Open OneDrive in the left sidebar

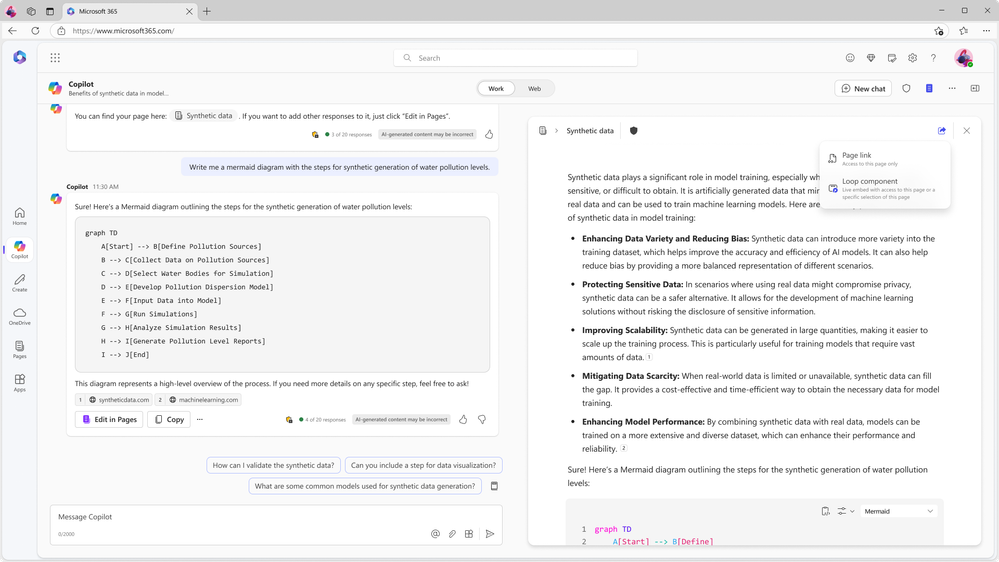(20, 316)
